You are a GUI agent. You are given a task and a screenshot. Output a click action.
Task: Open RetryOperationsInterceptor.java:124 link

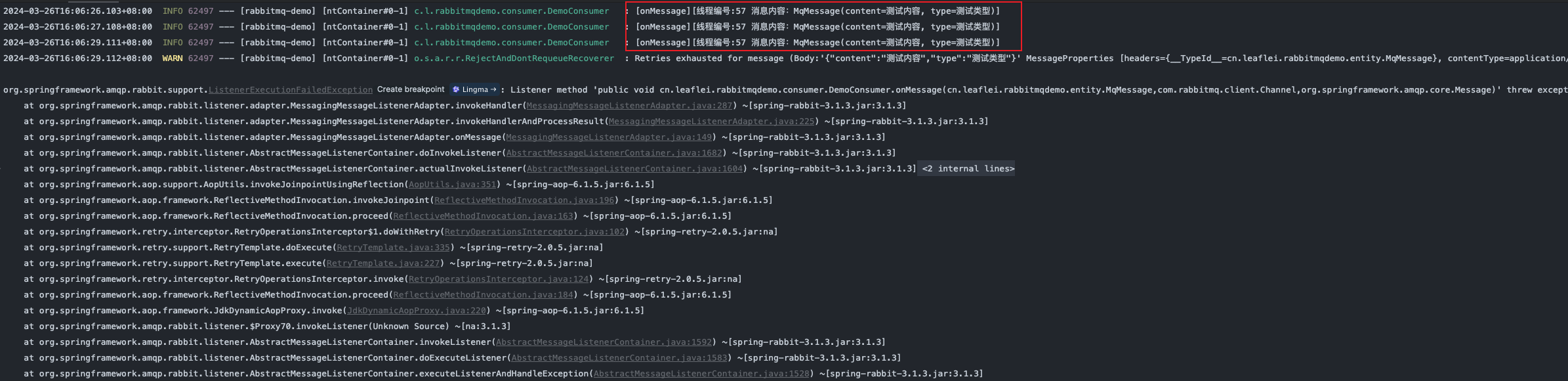pos(499,279)
